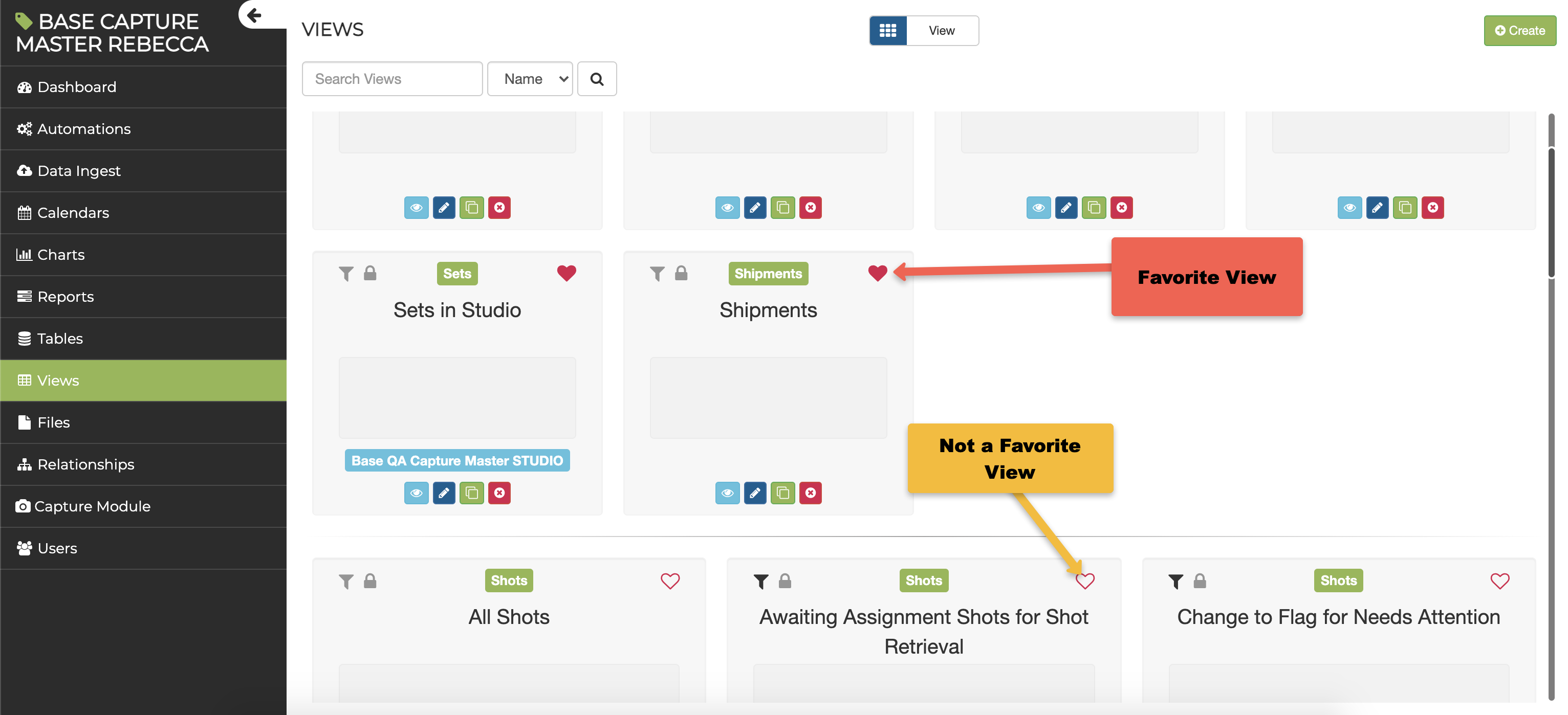Click Base QA Capture Master STUDIO label
This screenshot has height=715, width=1568.
456,461
